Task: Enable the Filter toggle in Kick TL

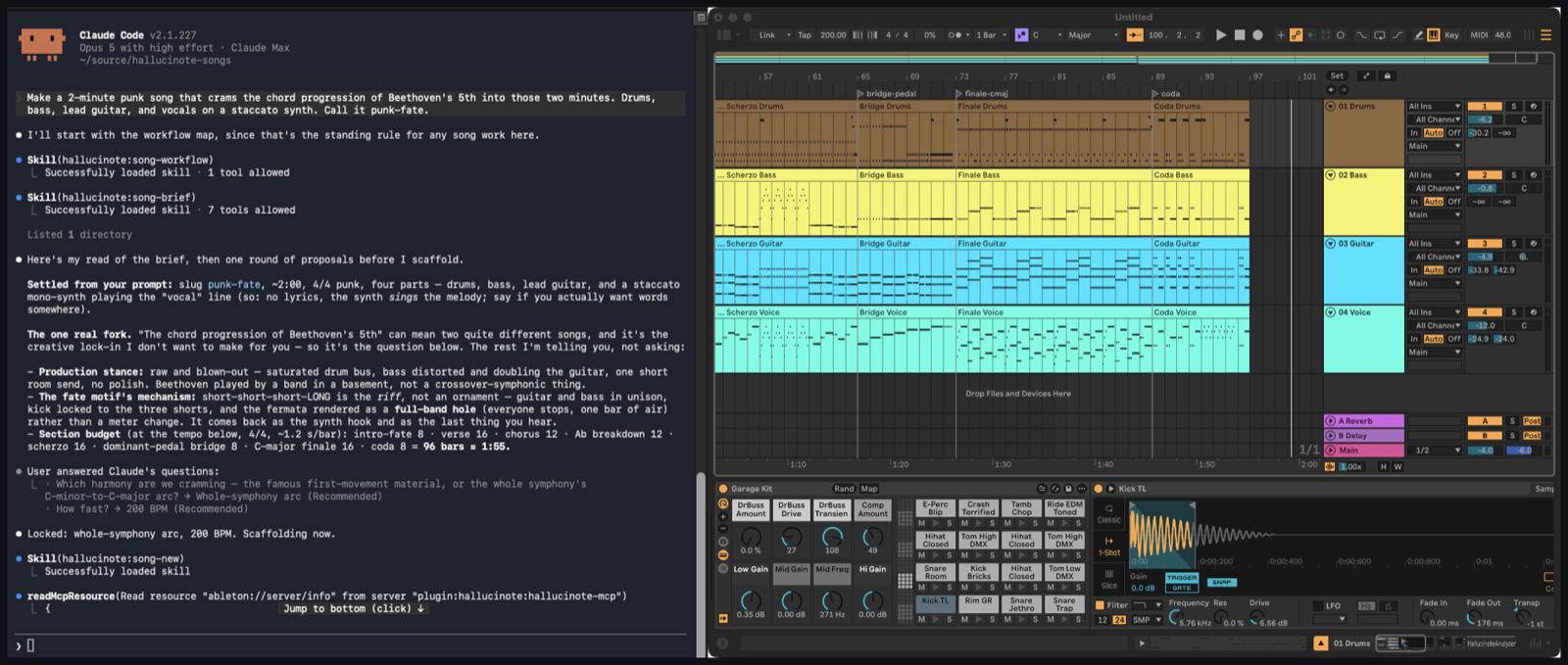Action: coord(1100,605)
